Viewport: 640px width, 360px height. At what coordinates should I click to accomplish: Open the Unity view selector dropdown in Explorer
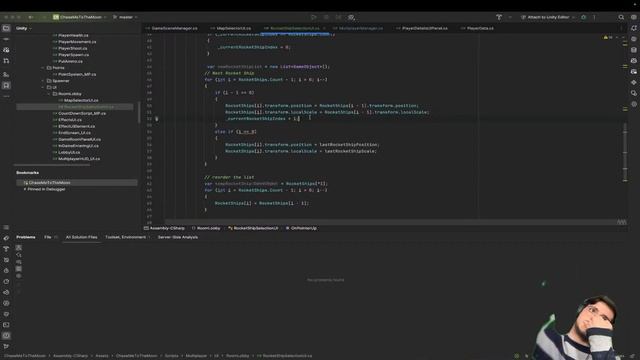24,28
